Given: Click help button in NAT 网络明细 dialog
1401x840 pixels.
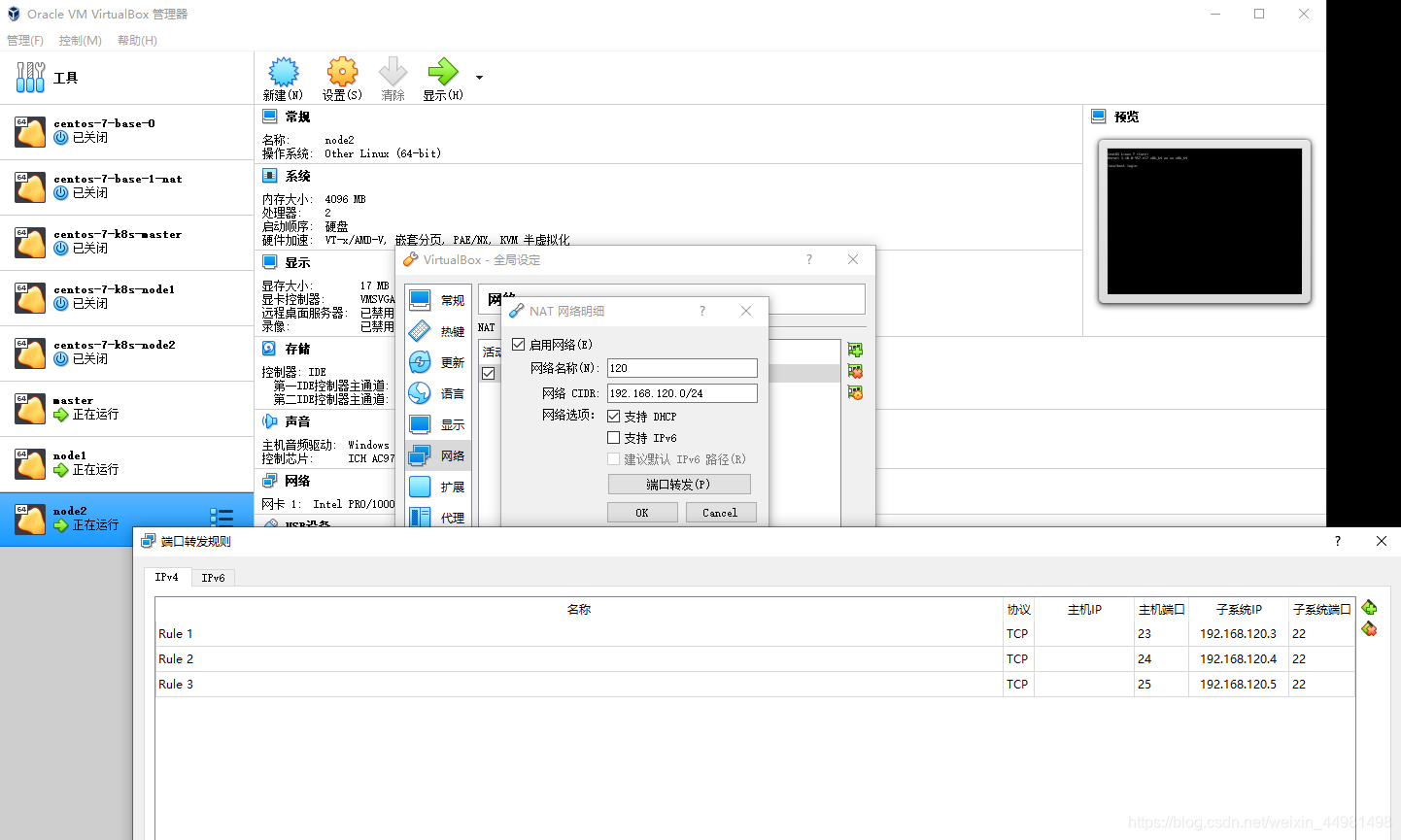Looking at the screenshot, I should [x=702, y=311].
